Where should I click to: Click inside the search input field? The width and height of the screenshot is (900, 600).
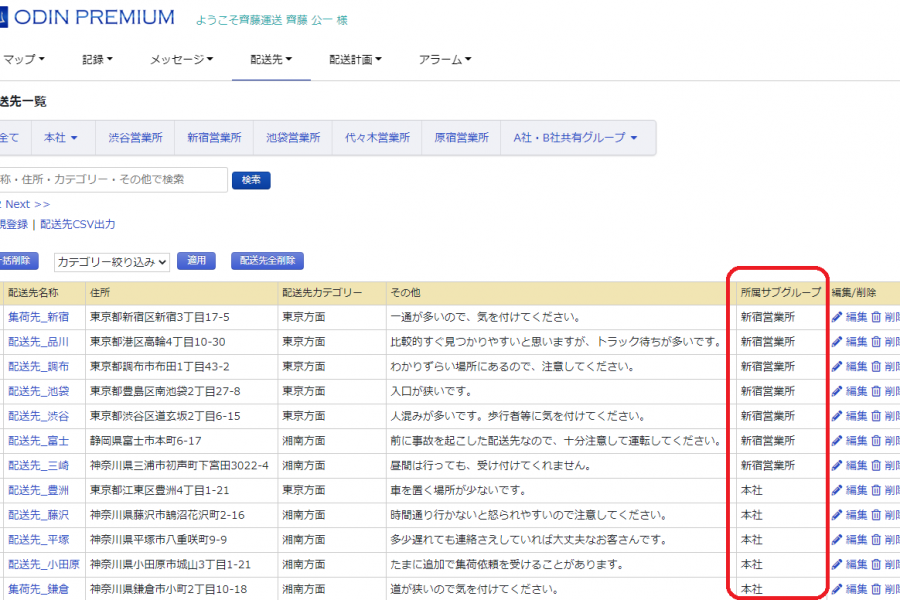point(110,179)
